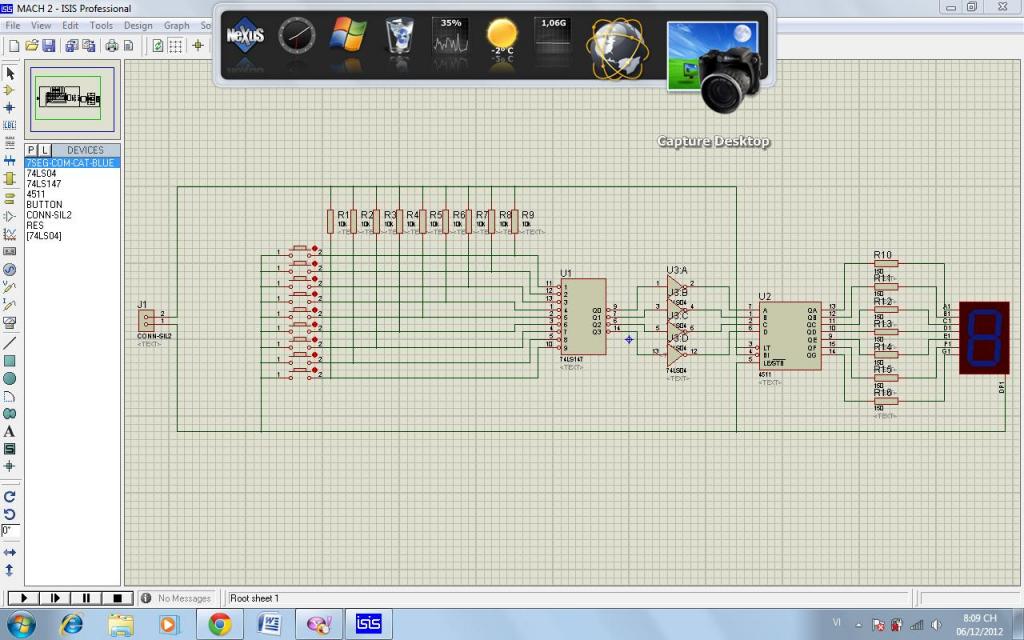Click the Junction dot mode icon
This screenshot has width=1024, height=640.
tap(10, 107)
